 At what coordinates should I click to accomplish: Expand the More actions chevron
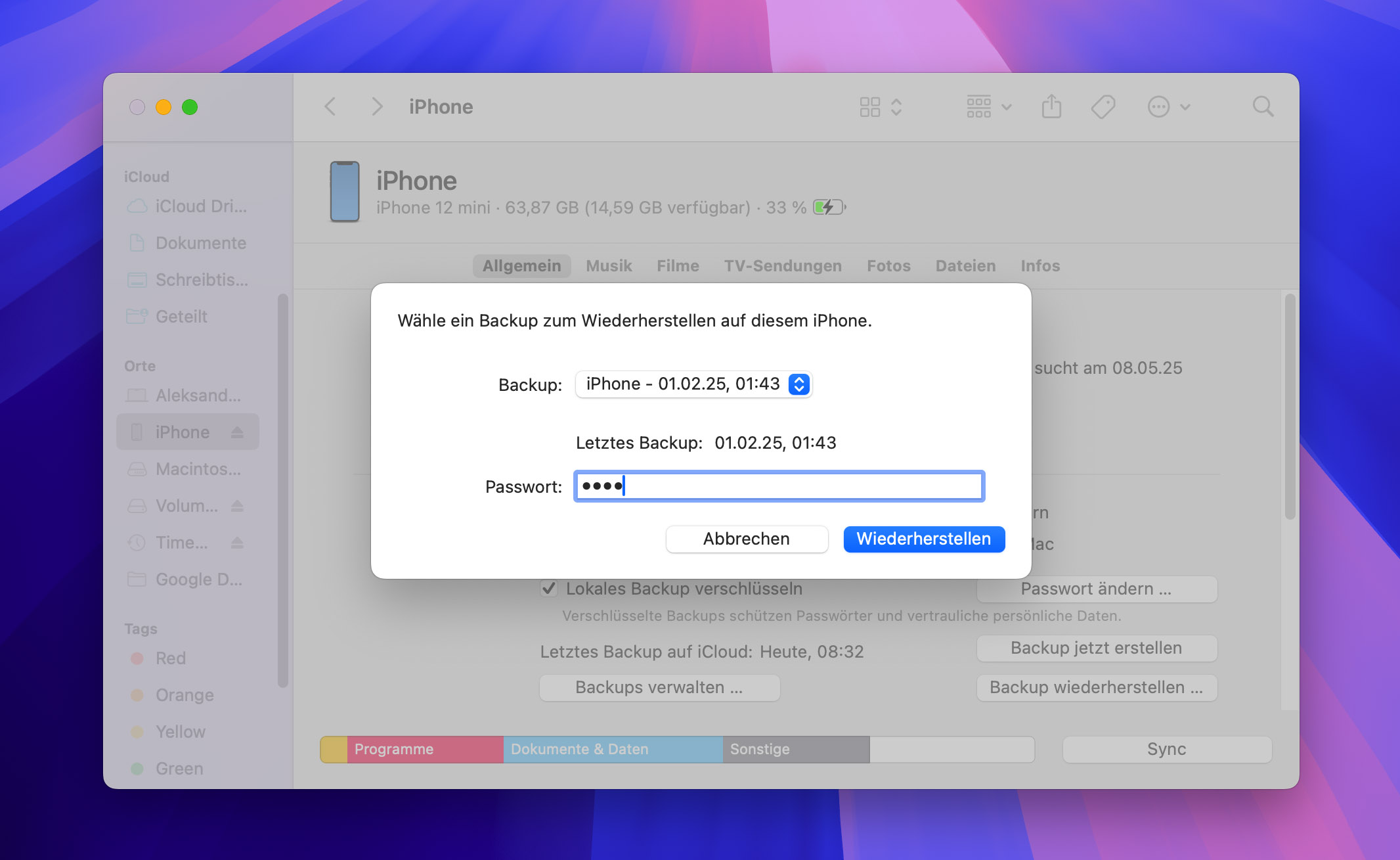(x=1185, y=107)
